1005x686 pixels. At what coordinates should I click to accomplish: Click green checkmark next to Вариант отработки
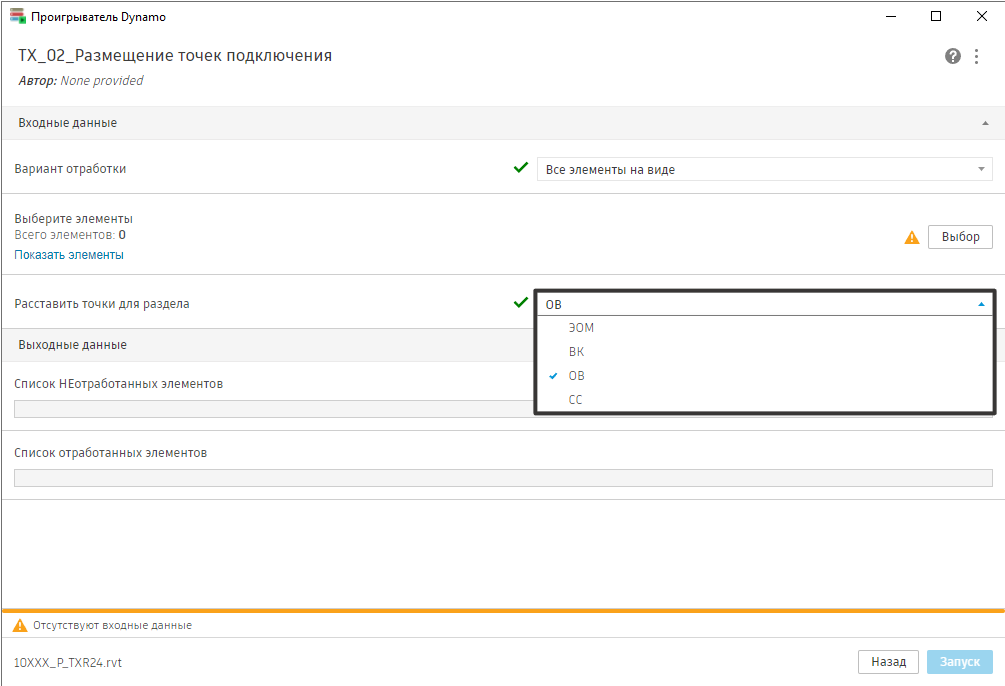pyautogui.click(x=520, y=168)
